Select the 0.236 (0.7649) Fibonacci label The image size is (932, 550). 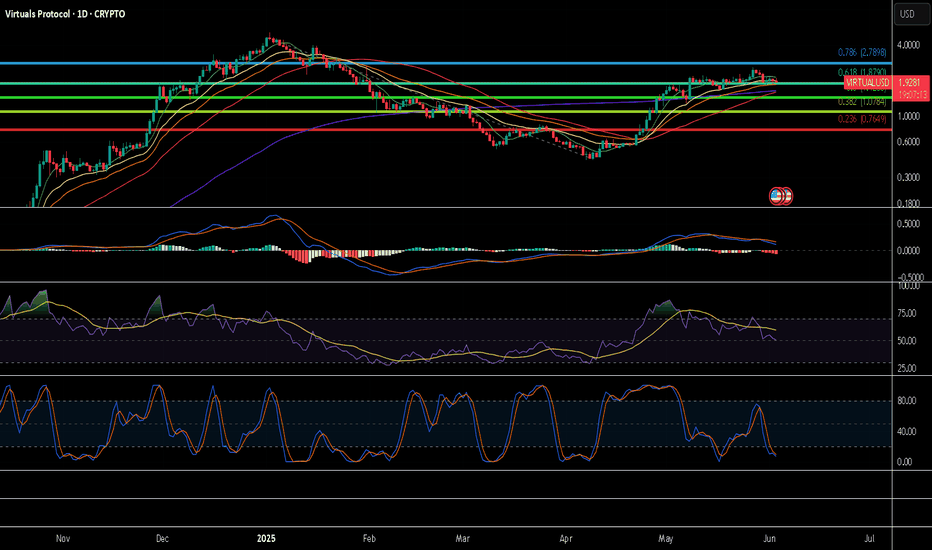point(859,119)
